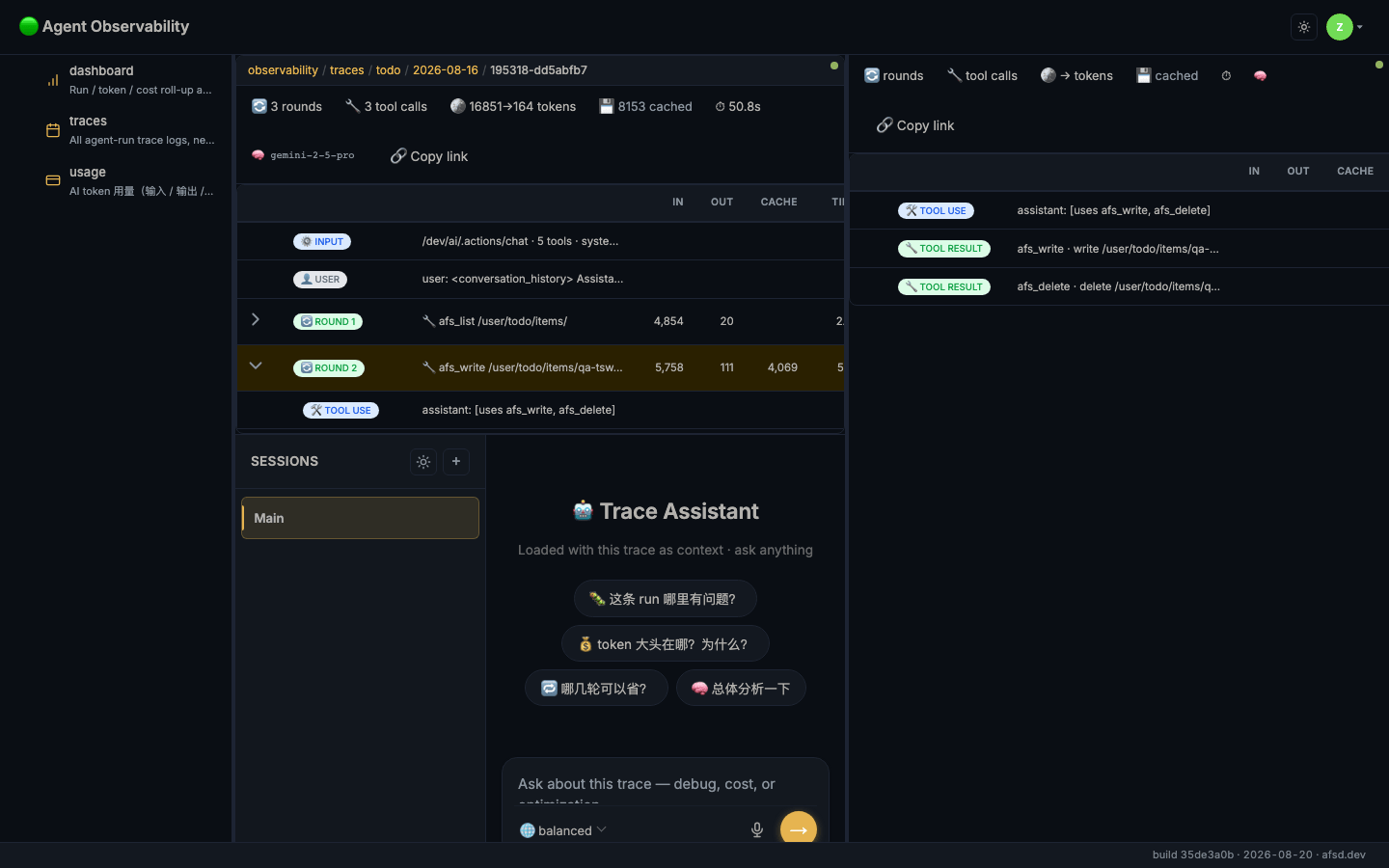
Task: Click the traces calendar icon
Action: [53, 130]
